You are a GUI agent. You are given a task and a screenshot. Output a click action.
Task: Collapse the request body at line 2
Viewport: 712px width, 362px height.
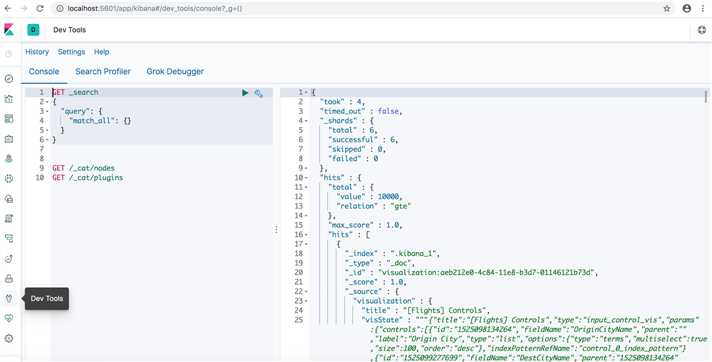(x=47, y=102)
